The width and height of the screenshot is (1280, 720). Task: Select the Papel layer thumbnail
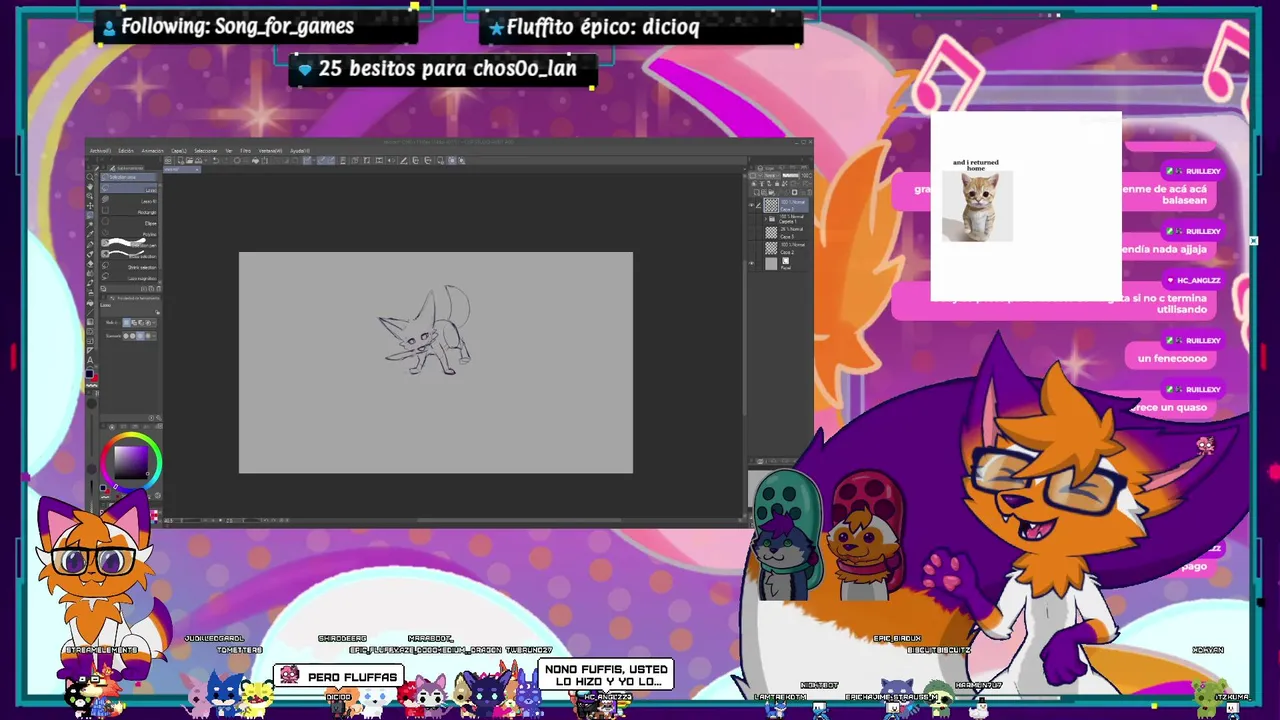[x=771, y=264]
